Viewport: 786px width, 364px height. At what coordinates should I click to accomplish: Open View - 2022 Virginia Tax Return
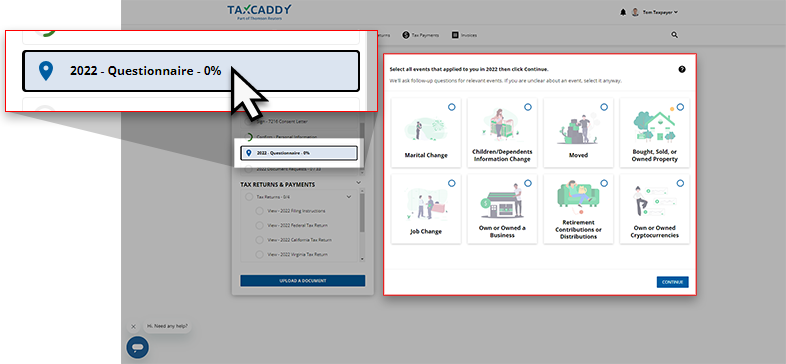[x=298, y=255]
